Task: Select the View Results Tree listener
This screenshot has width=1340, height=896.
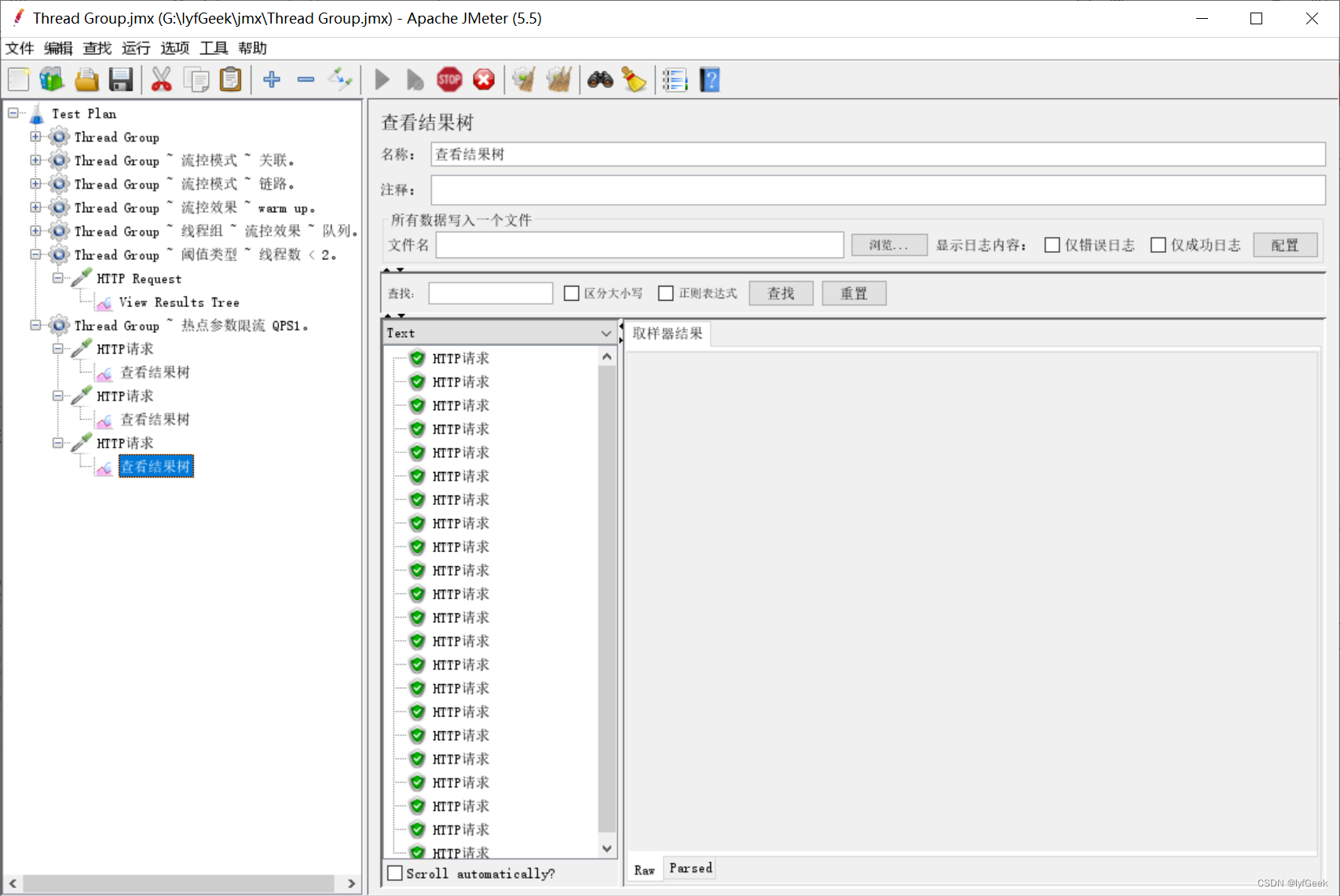Action: click(179, 302)
